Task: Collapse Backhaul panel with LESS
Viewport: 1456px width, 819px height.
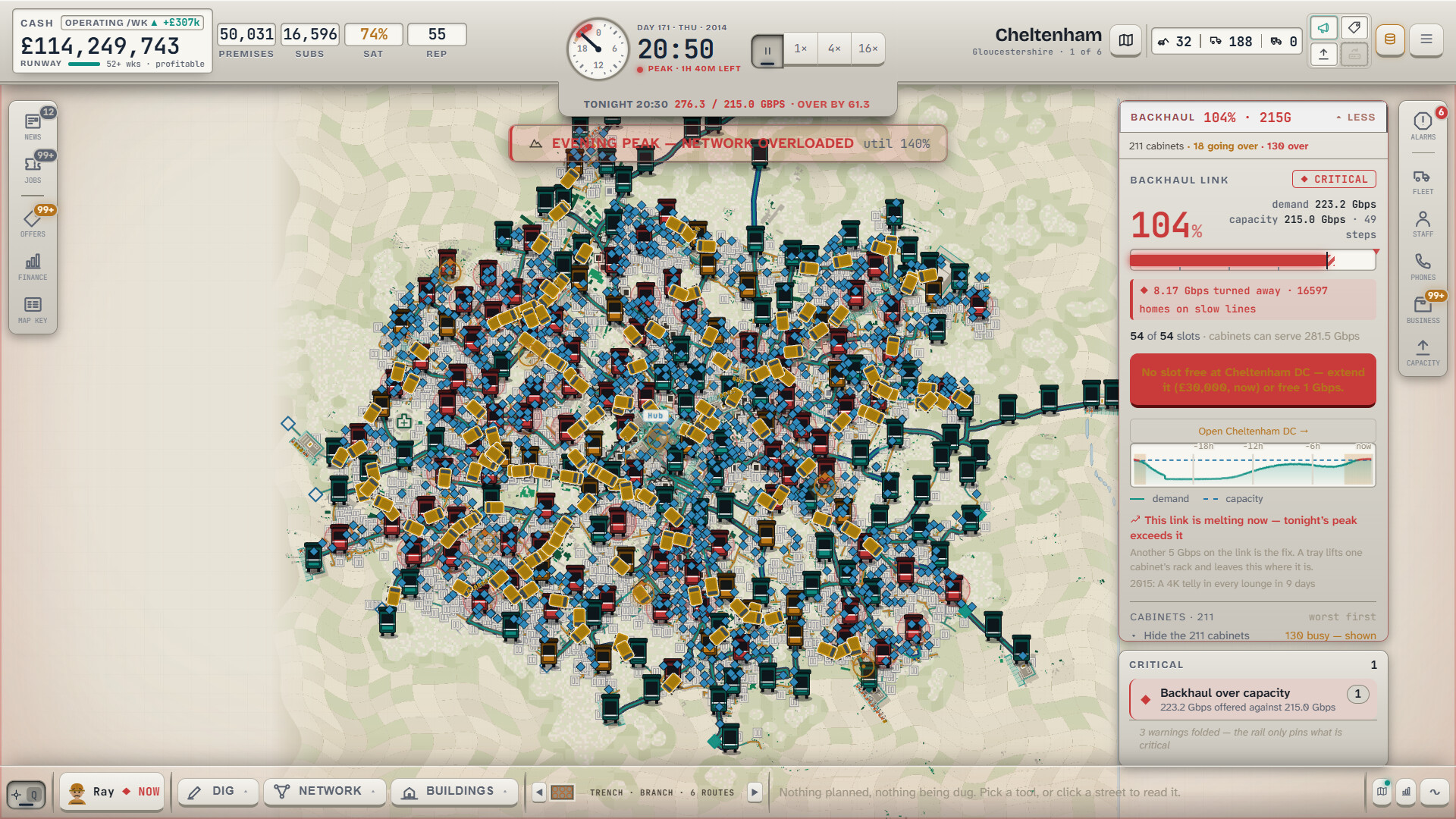Action: coord(1356,118)
